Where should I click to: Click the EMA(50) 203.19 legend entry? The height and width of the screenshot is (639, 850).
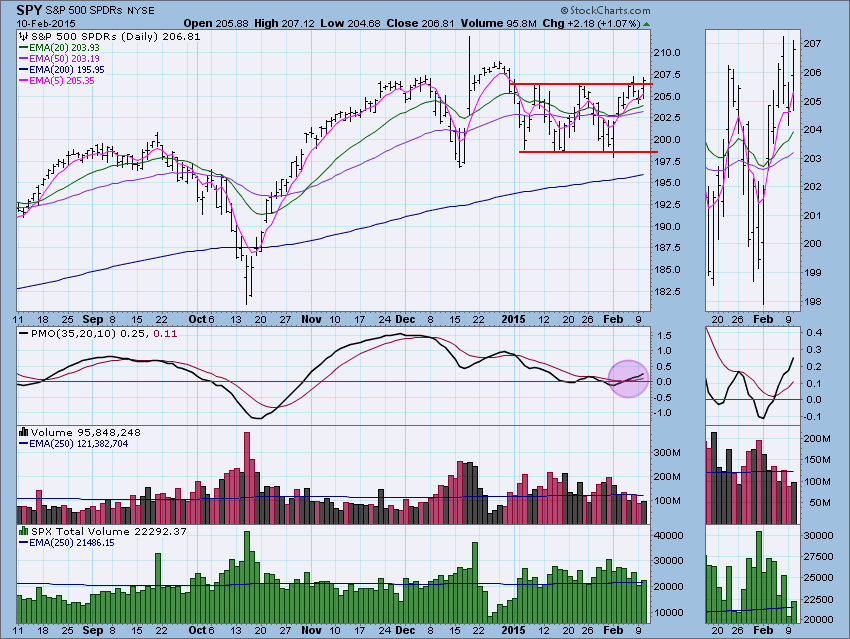click(59, 59)
